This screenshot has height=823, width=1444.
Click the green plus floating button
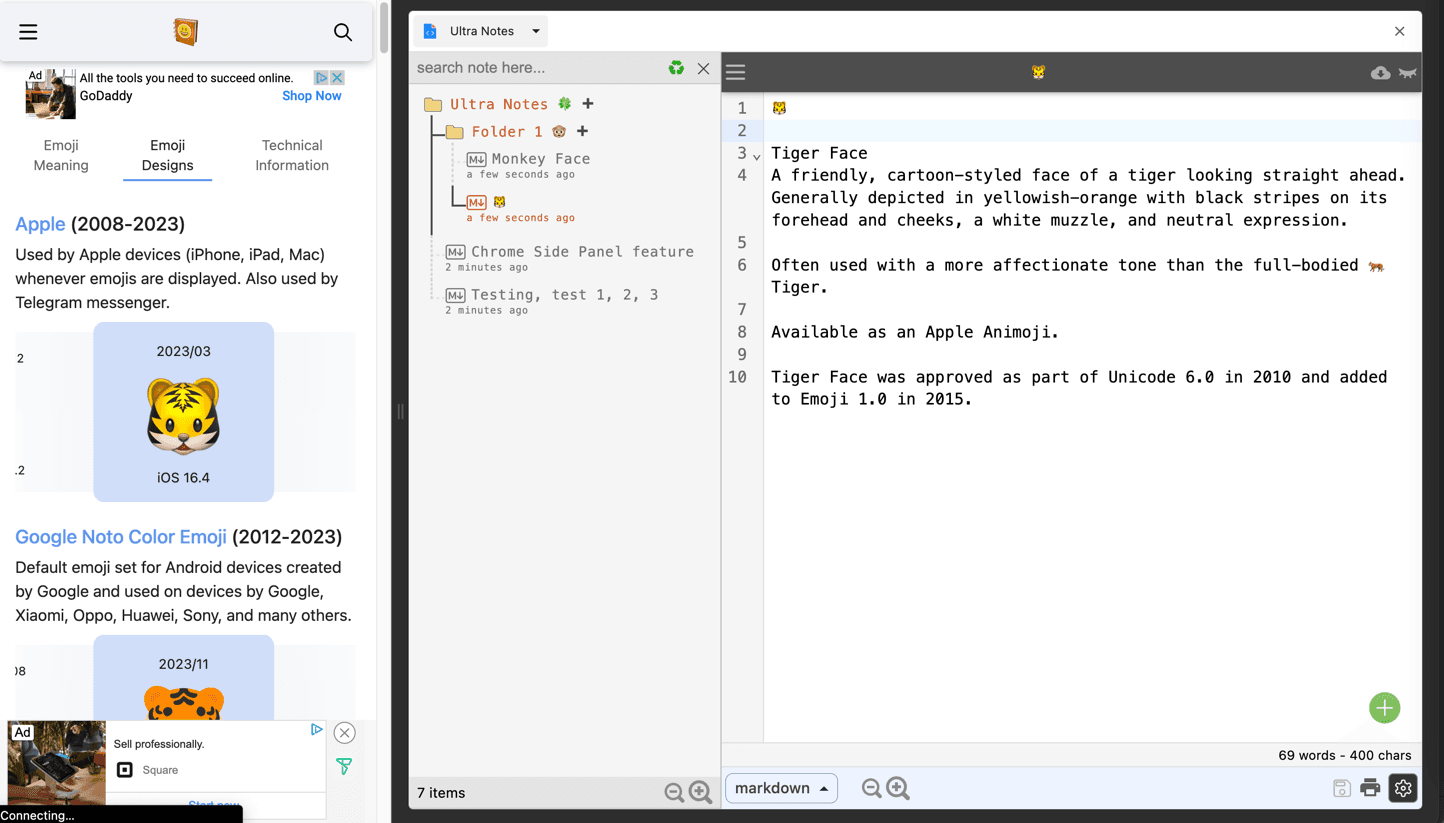click(x=1385, y=708)
